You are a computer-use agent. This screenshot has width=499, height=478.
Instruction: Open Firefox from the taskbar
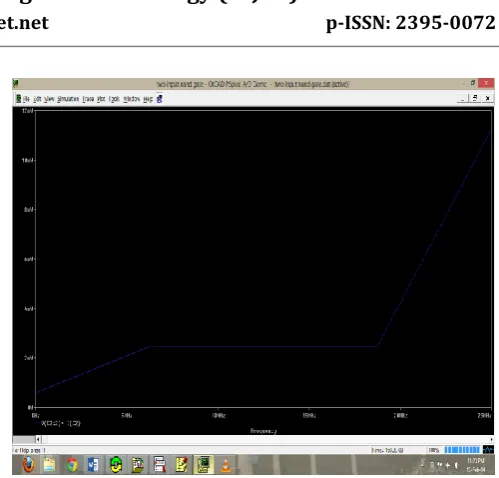click(29, 465)
